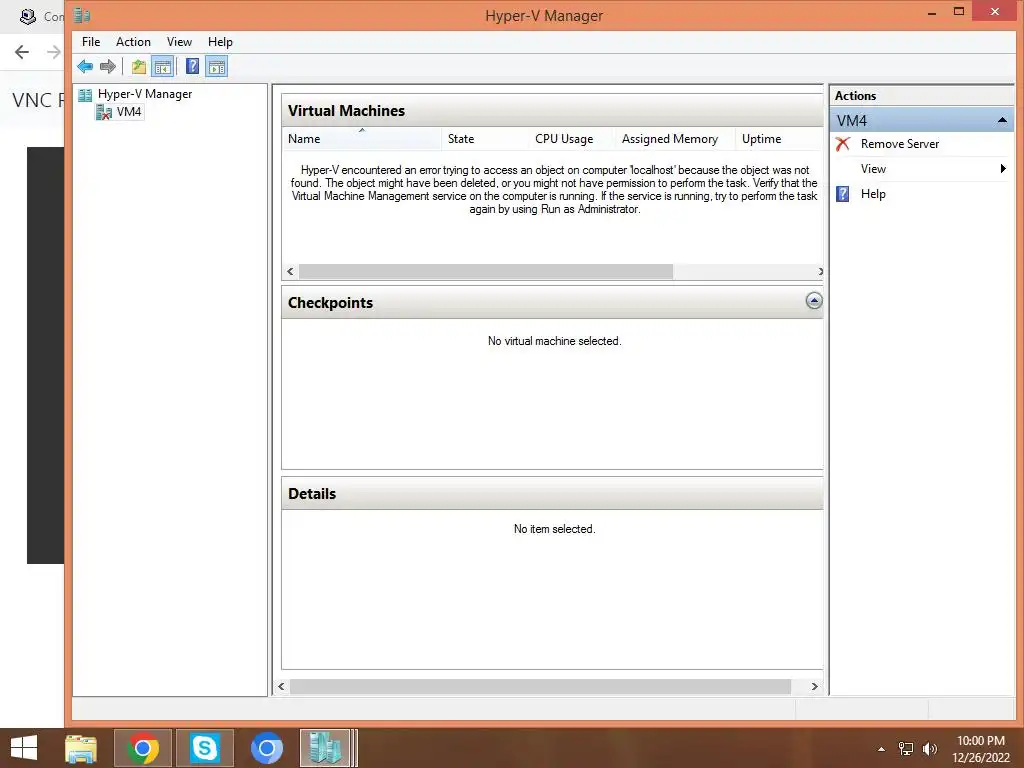The width and height of the screenshot is (1024, 768).
Task: Open the File menu
Action: [91, 42]
